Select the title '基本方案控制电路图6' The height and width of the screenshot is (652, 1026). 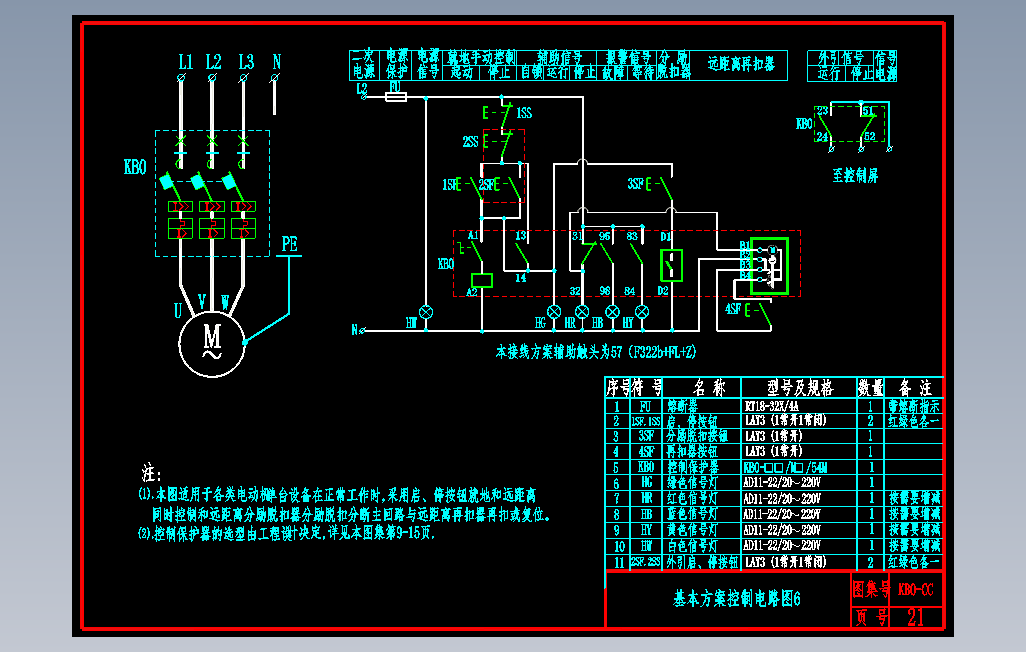[x=737, y=598]
